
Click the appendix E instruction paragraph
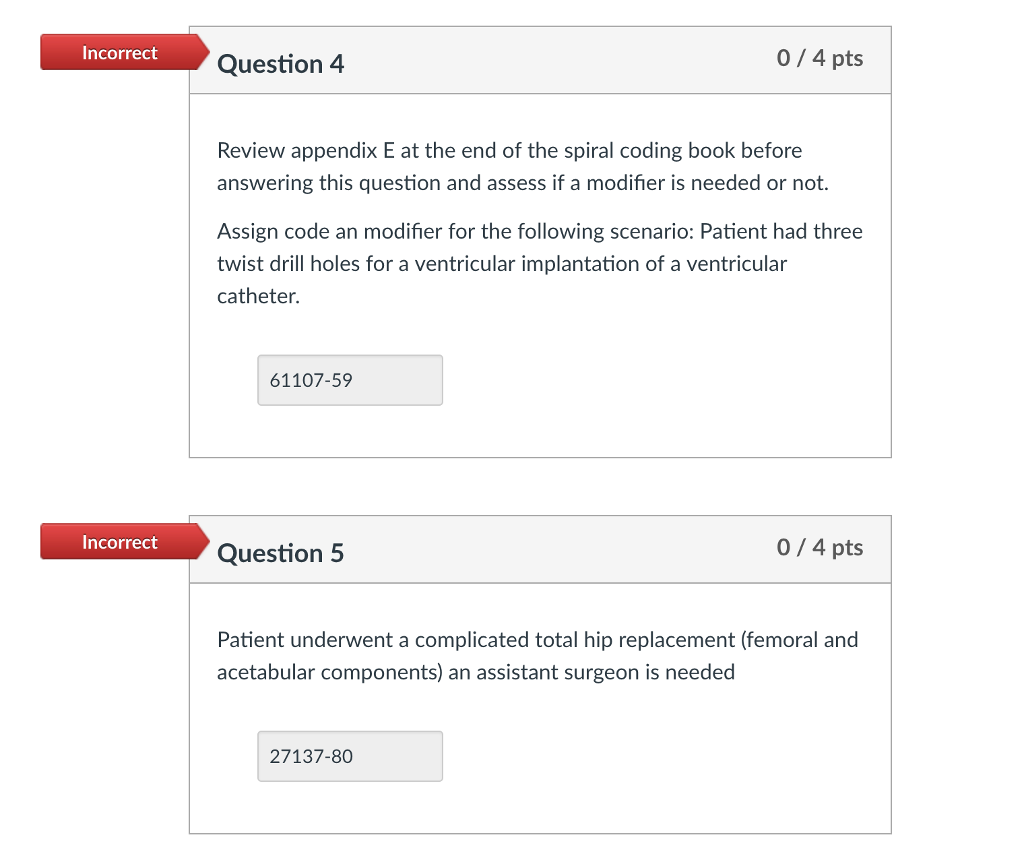(509, 166)
